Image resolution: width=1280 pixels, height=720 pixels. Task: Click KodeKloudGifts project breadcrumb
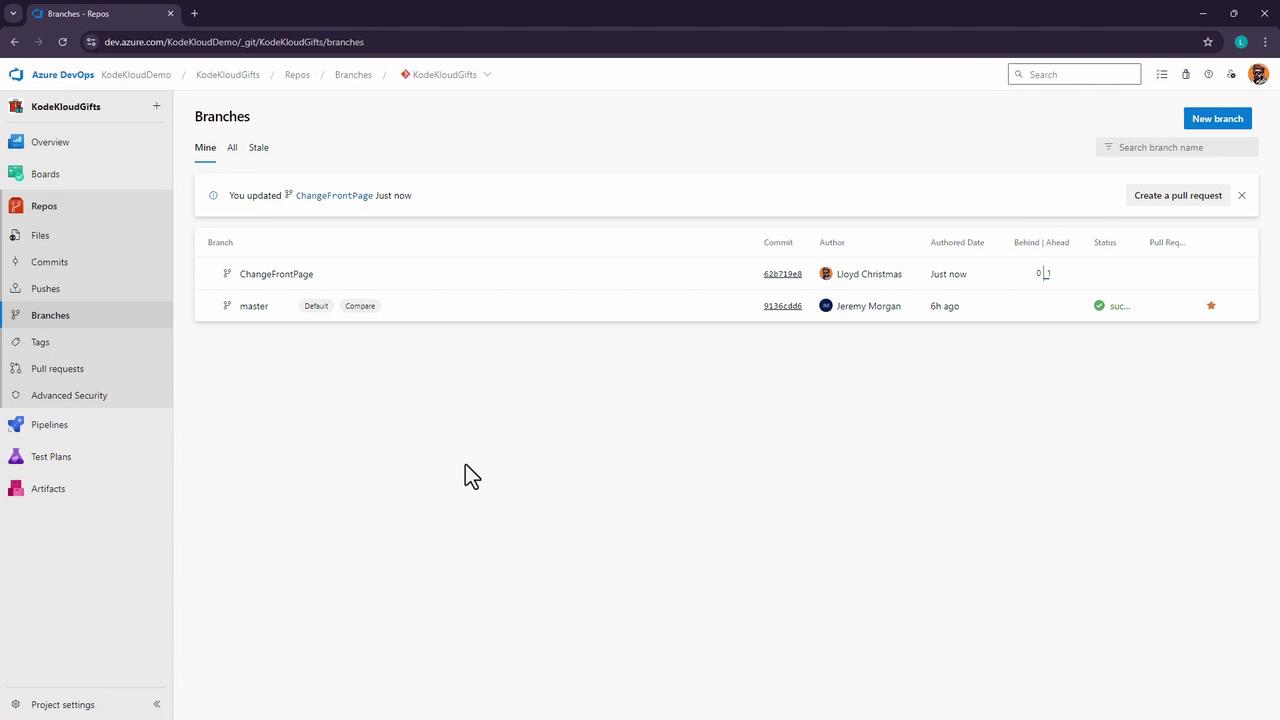tap(228, 74)
